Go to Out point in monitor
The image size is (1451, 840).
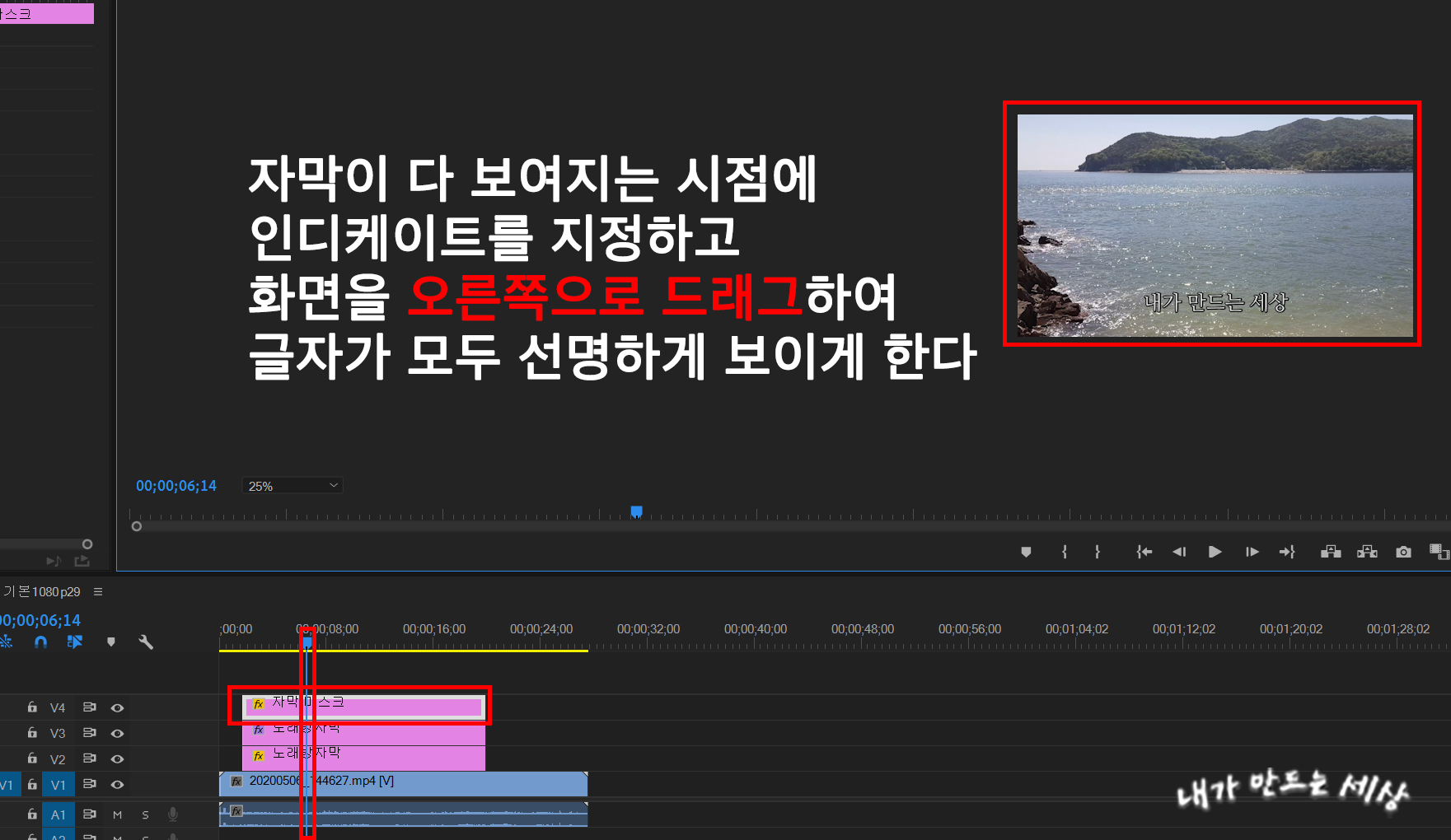tap(1287, 552)
